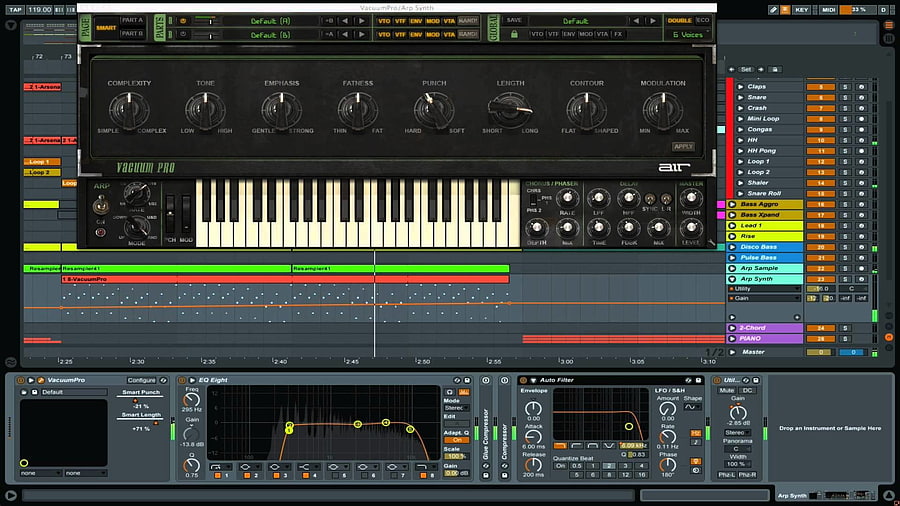The width and height of the screenshot is (900, 506).
Task: Disable EQ Eight band 1
Action: click(218, 476)
